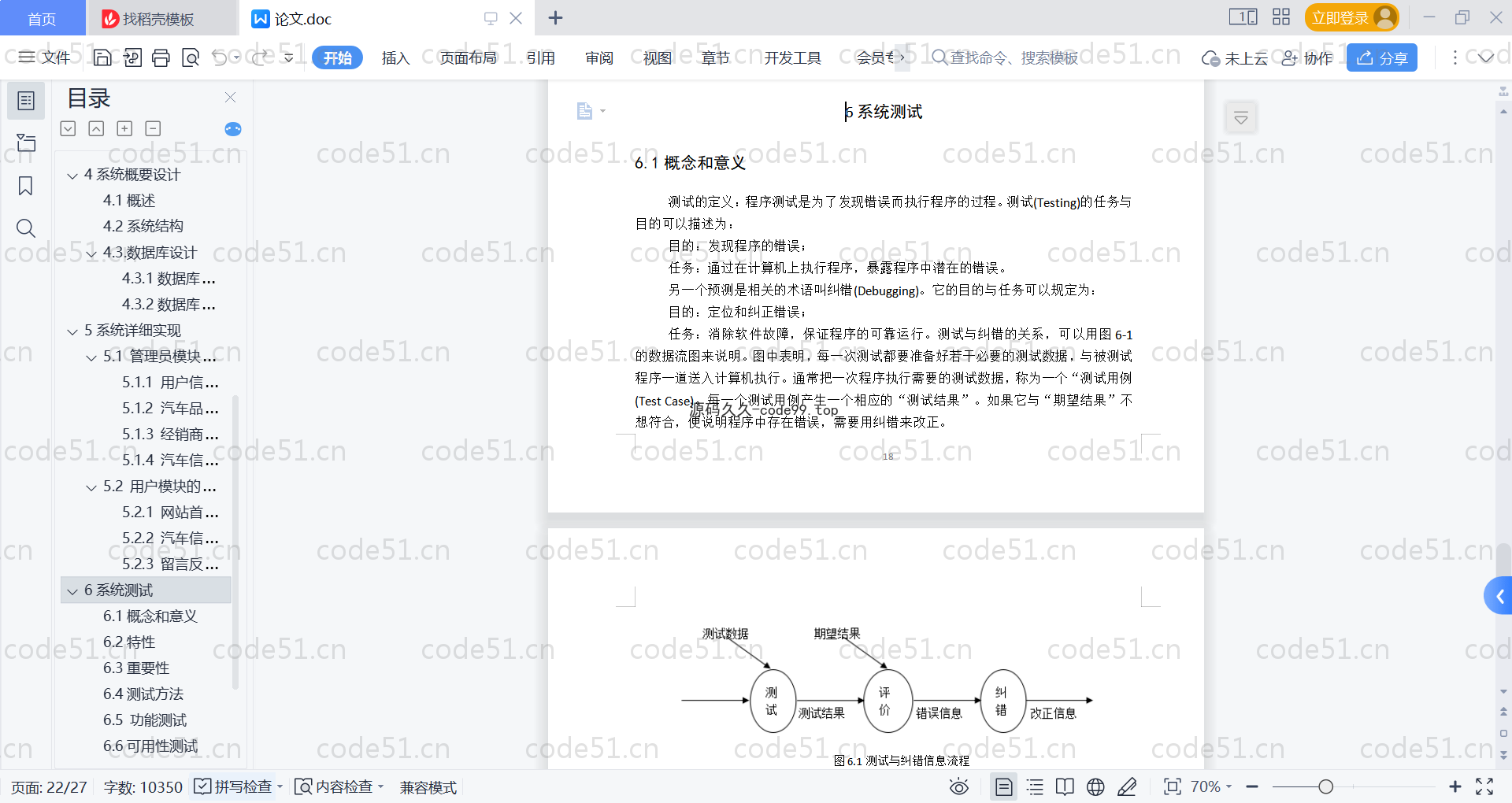Toggle 拼写检查 spell check

(x=233, y=786)
